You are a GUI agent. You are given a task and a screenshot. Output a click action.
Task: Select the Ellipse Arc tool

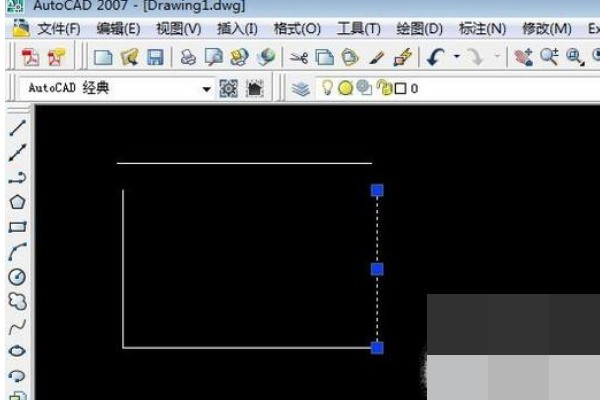point(18,376)
